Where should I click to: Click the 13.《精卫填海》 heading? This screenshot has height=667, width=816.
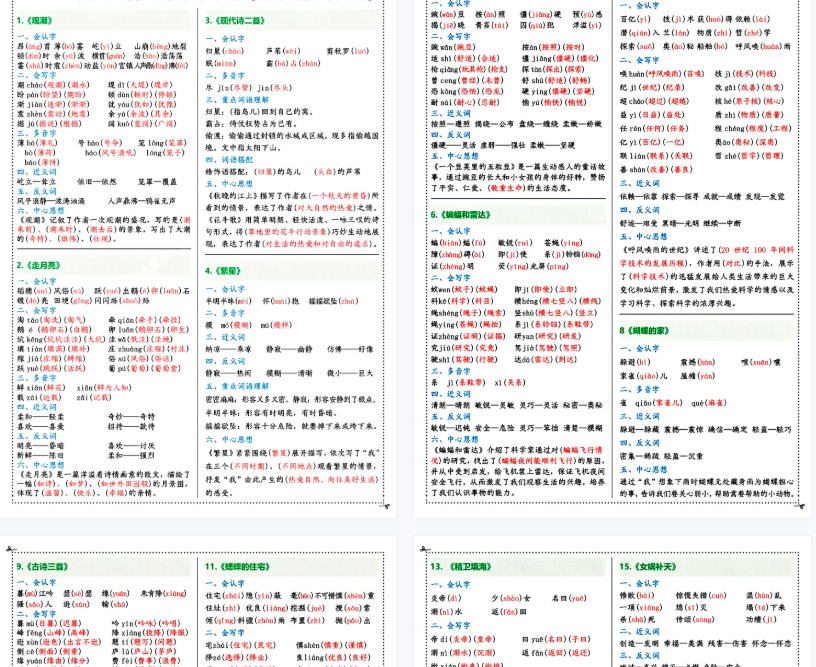(x=458, y=567)
